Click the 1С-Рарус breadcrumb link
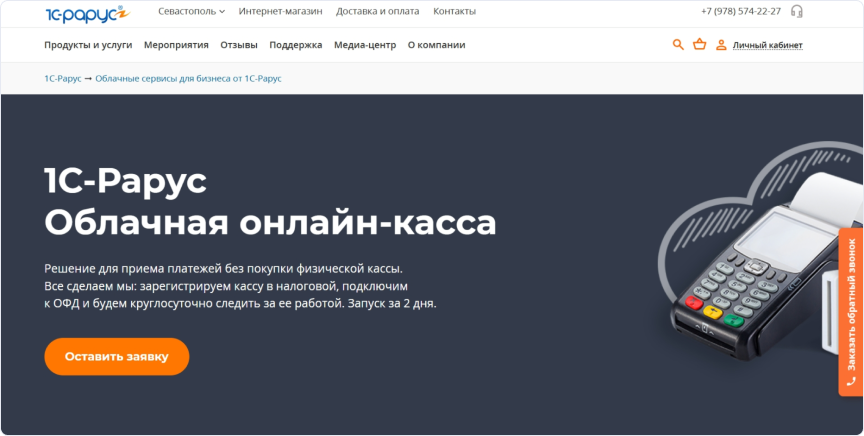The width and height of the screenshot is (864, 436). [x=62, y=78]
